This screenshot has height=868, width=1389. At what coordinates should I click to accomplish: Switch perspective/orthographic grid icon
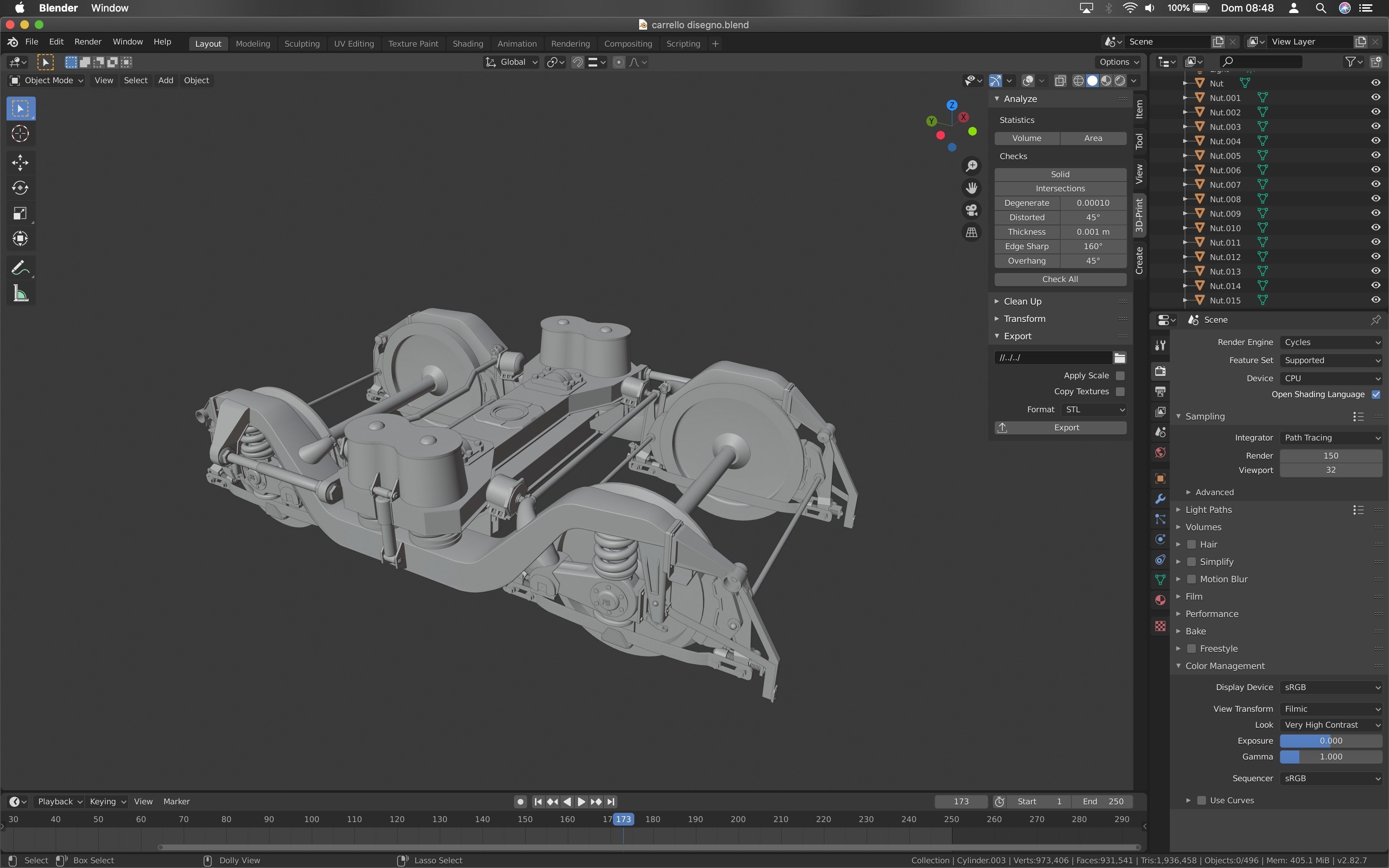click(x=971, y=233)
